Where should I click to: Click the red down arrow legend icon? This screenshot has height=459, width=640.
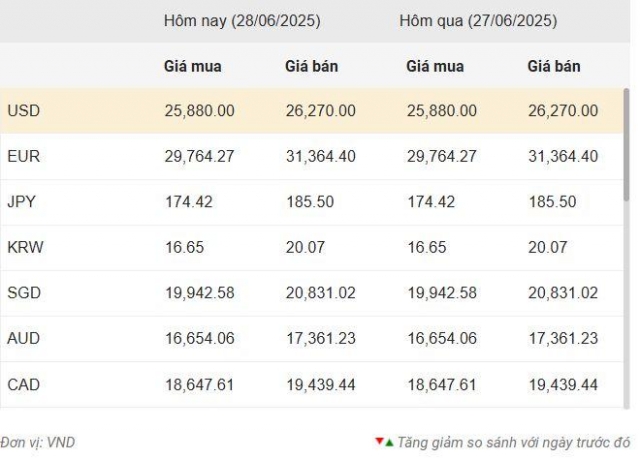pyautogui.click(x=379, y=441)
